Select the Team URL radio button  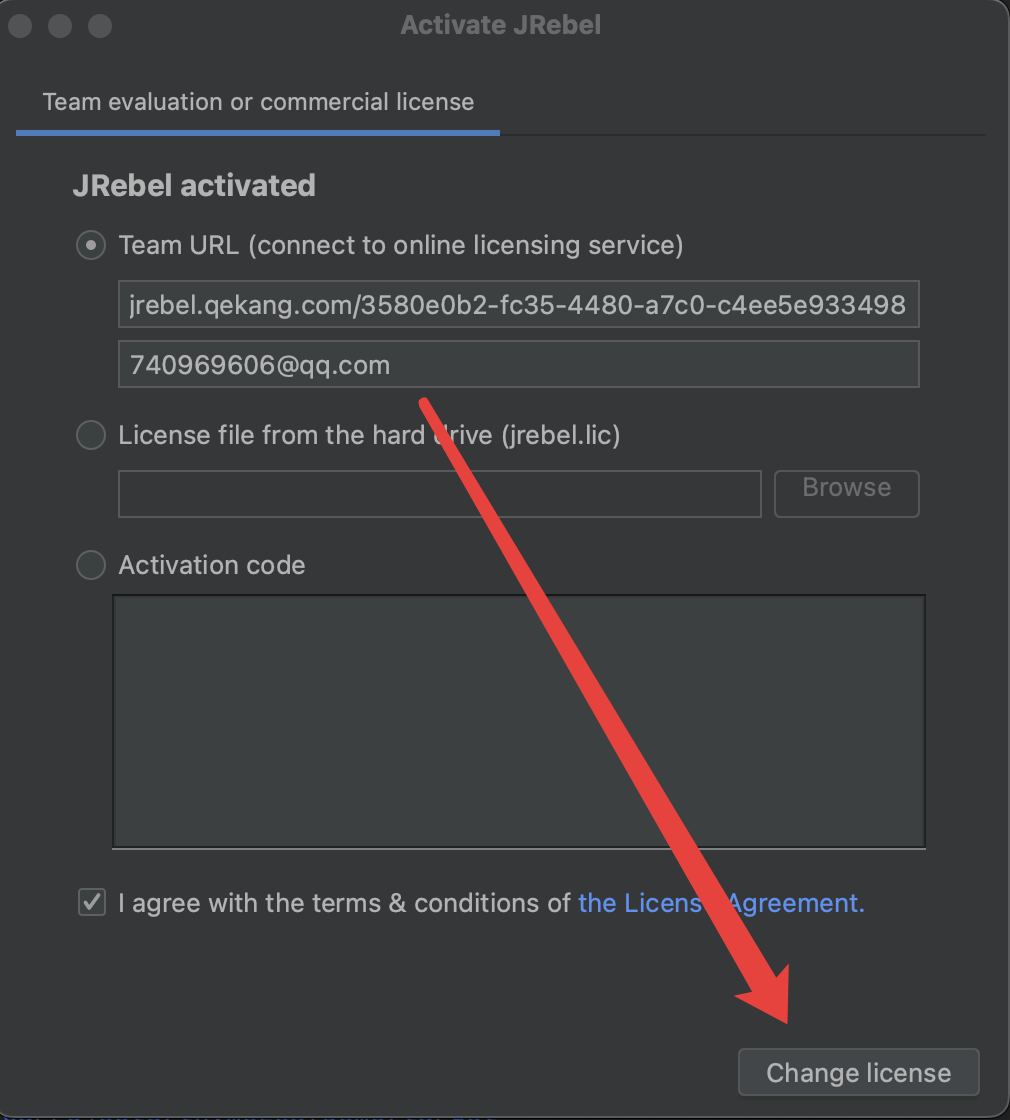click(x=91, y=245)
